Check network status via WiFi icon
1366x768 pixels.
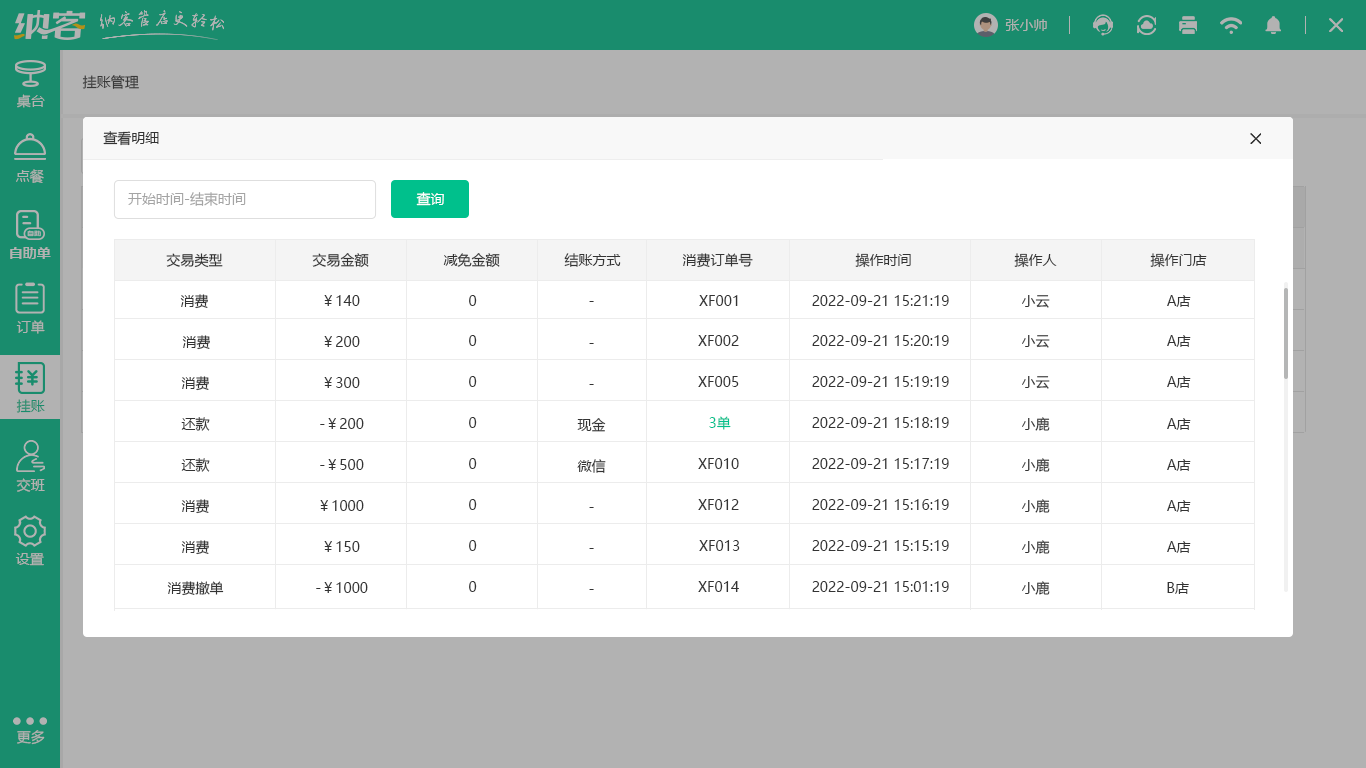1231,24
